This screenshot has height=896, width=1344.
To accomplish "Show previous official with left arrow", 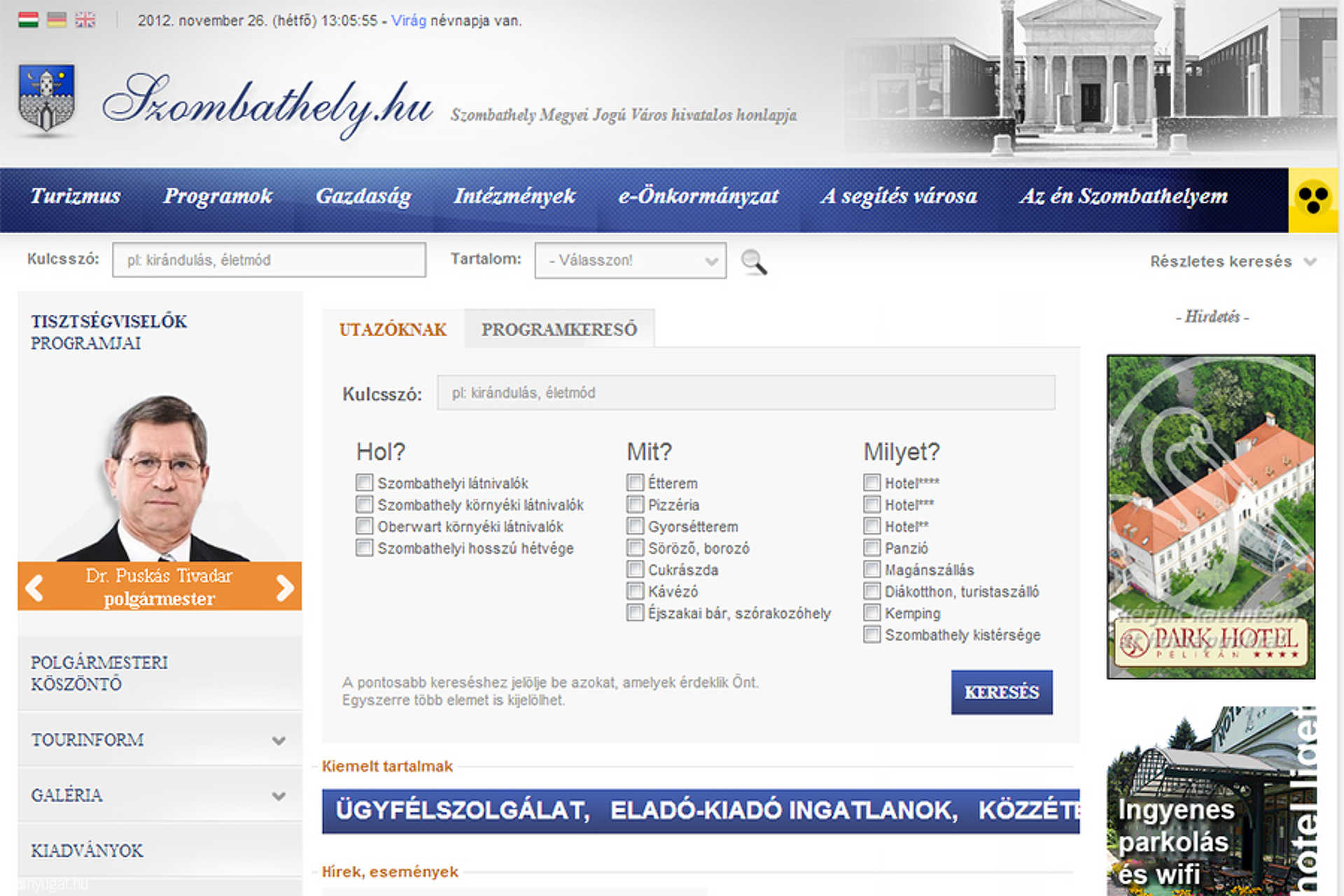I will pos(34,587).
